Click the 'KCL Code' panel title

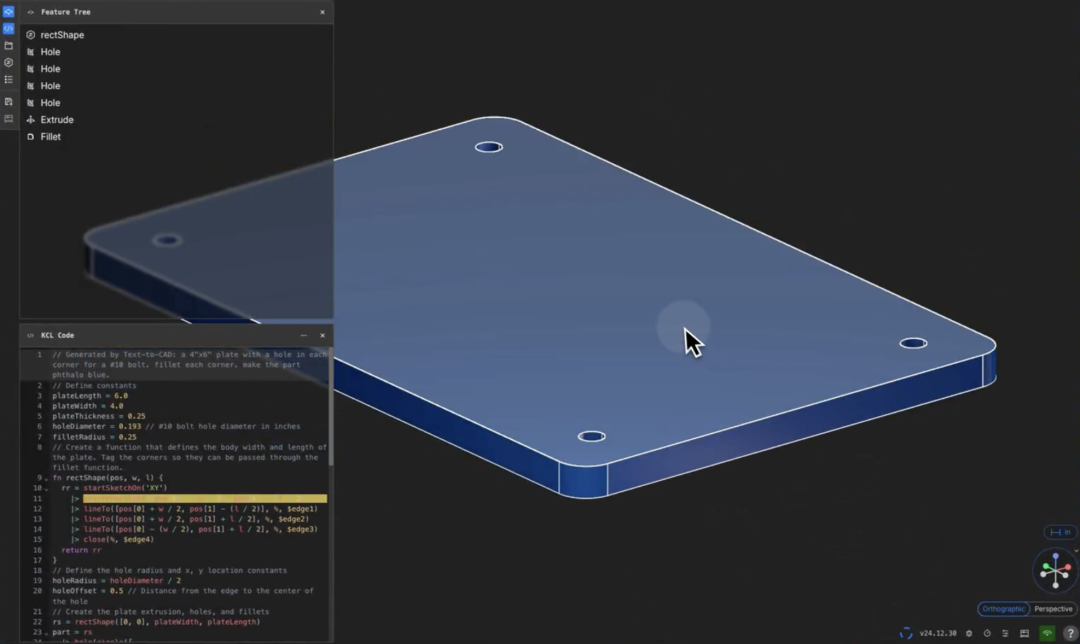tap(57, 335)
